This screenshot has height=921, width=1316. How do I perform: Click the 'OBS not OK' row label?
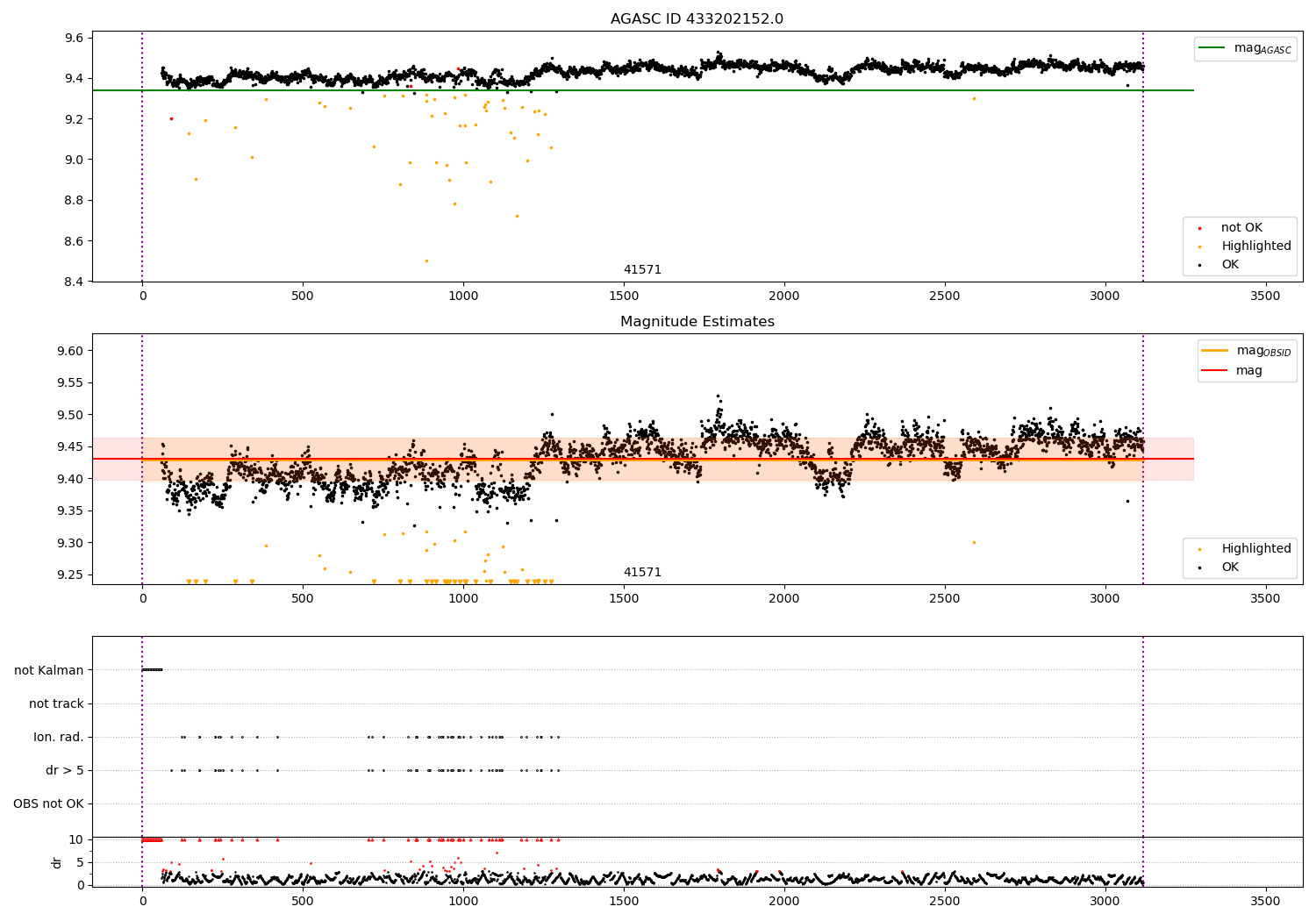coord(48,803)
